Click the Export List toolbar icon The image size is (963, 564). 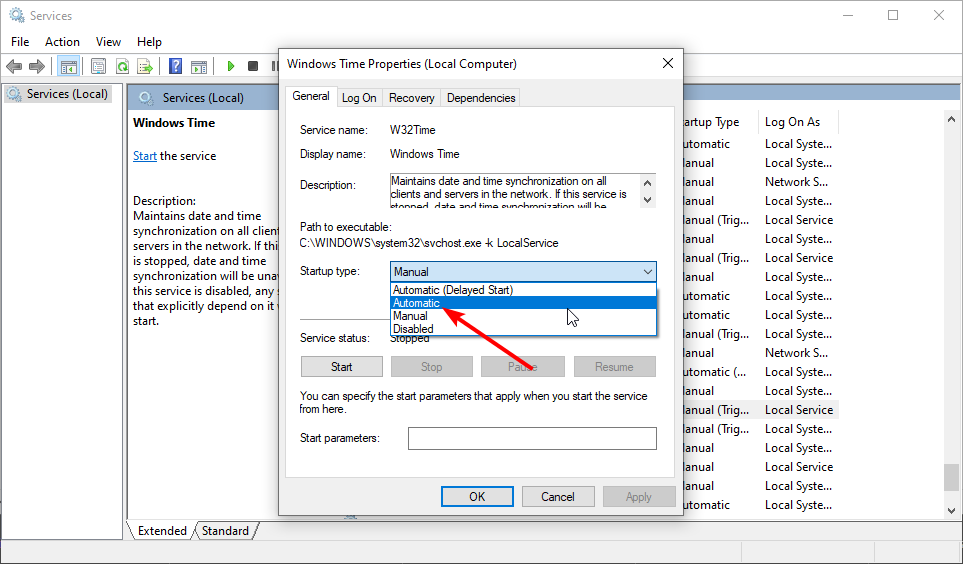pos(145,66)
